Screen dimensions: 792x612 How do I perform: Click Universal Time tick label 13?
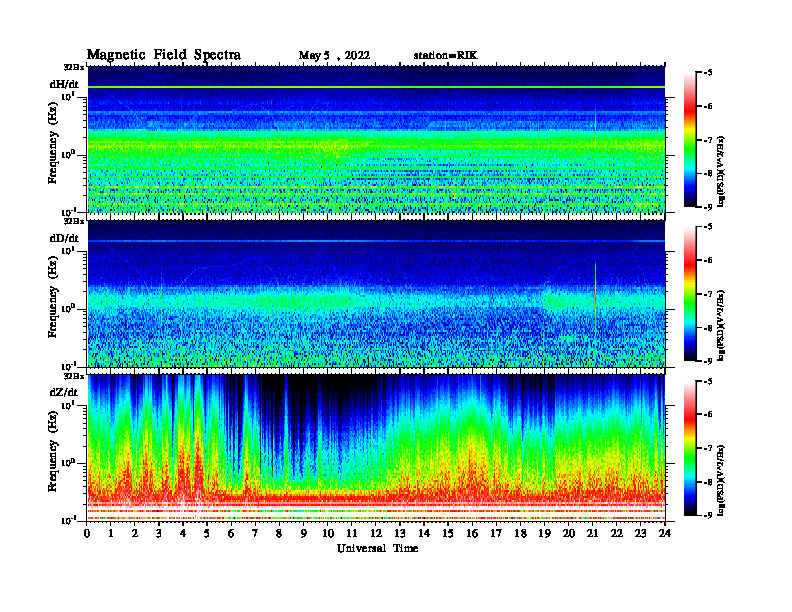tap(400, 533)
